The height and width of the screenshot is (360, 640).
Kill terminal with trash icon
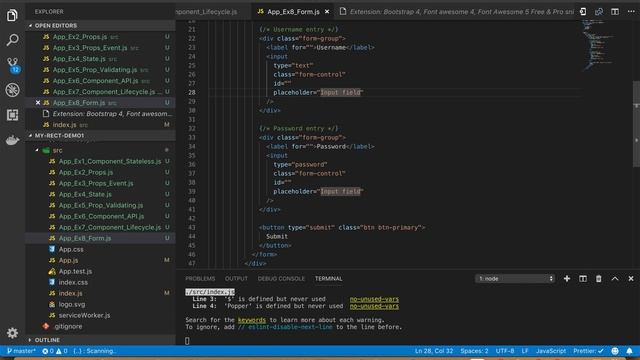tap(598, 278)
